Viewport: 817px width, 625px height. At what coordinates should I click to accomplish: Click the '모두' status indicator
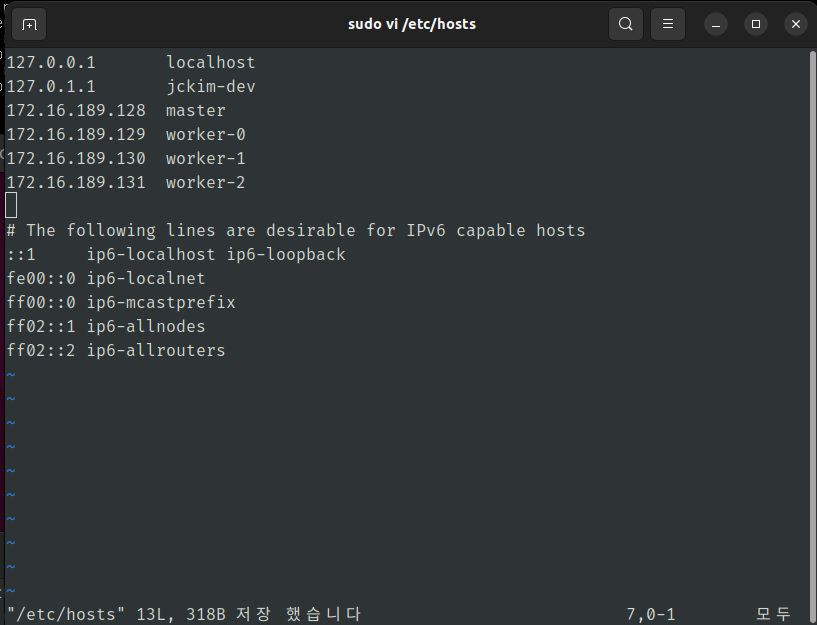pos(773,614)
